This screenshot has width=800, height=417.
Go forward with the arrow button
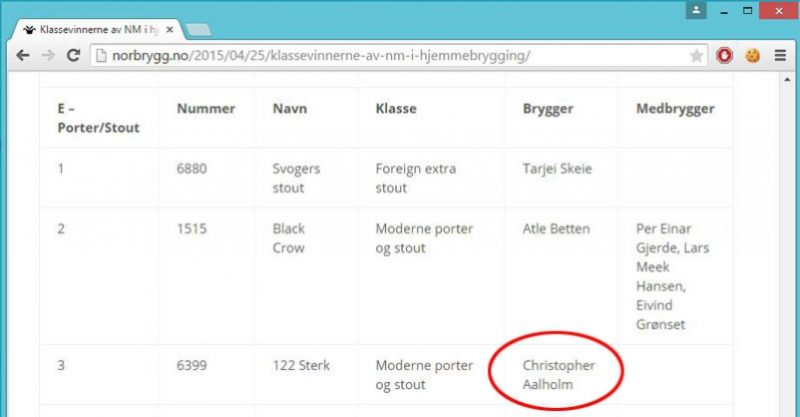pos(48,55)
